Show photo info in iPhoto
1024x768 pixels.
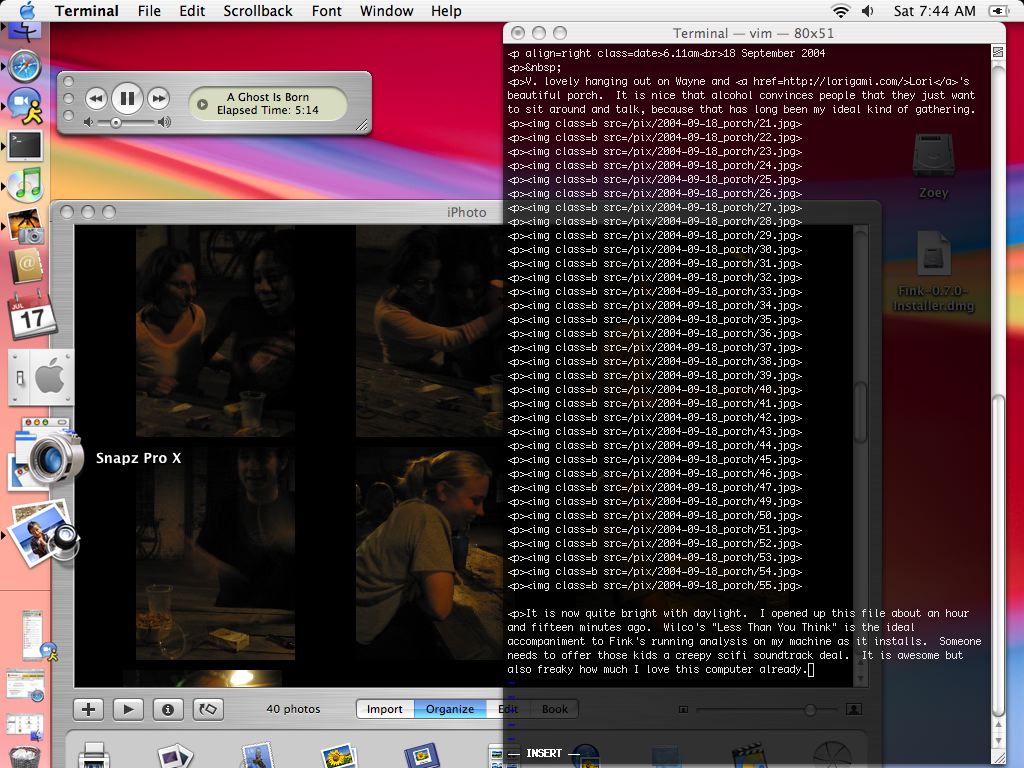click(167, 709)
